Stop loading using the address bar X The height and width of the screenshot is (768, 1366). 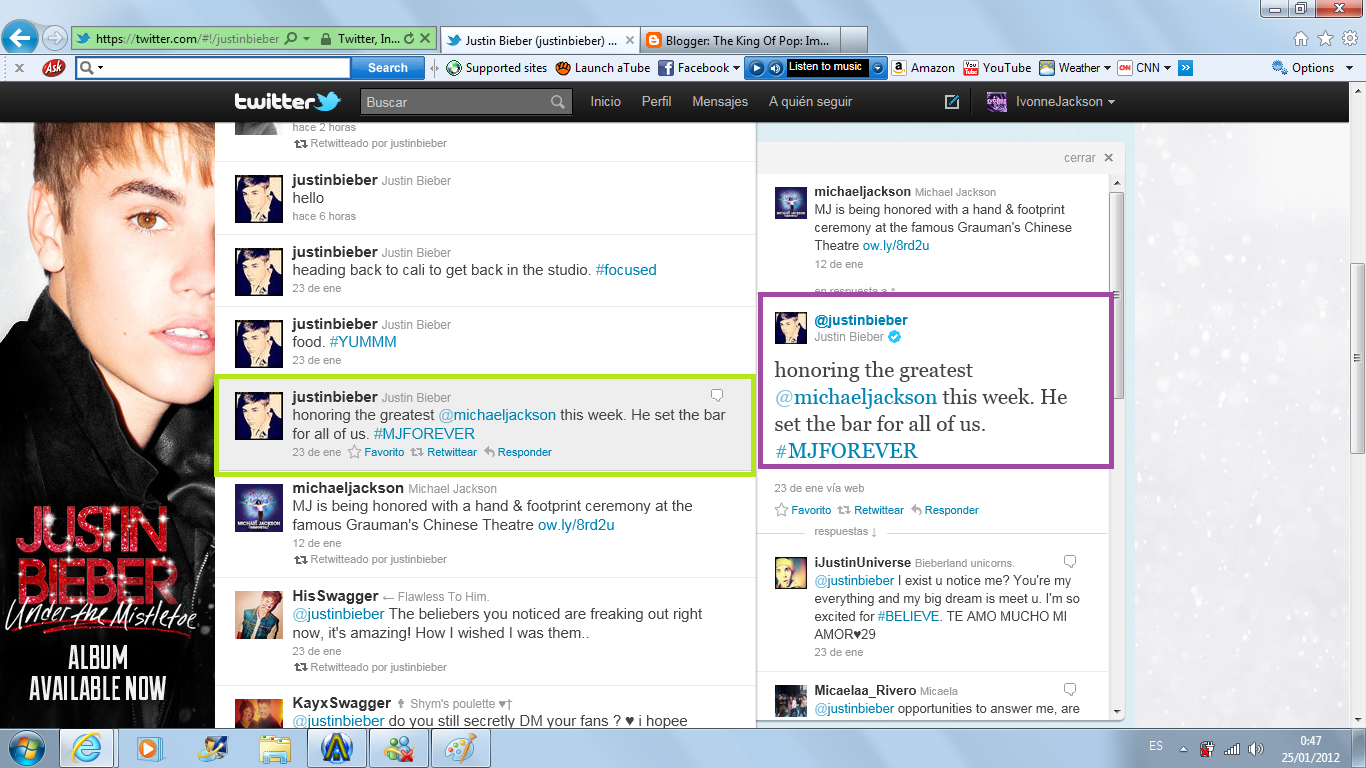point(425,39)
